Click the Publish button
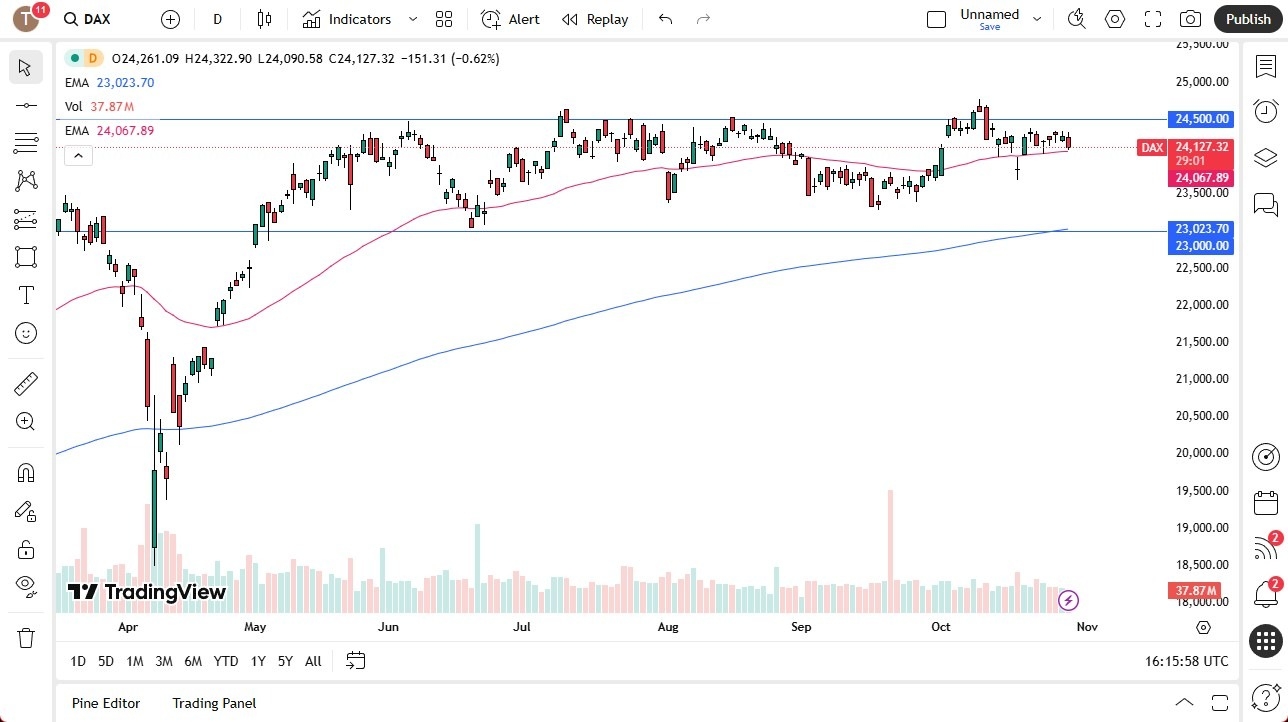 (1248, 18)
